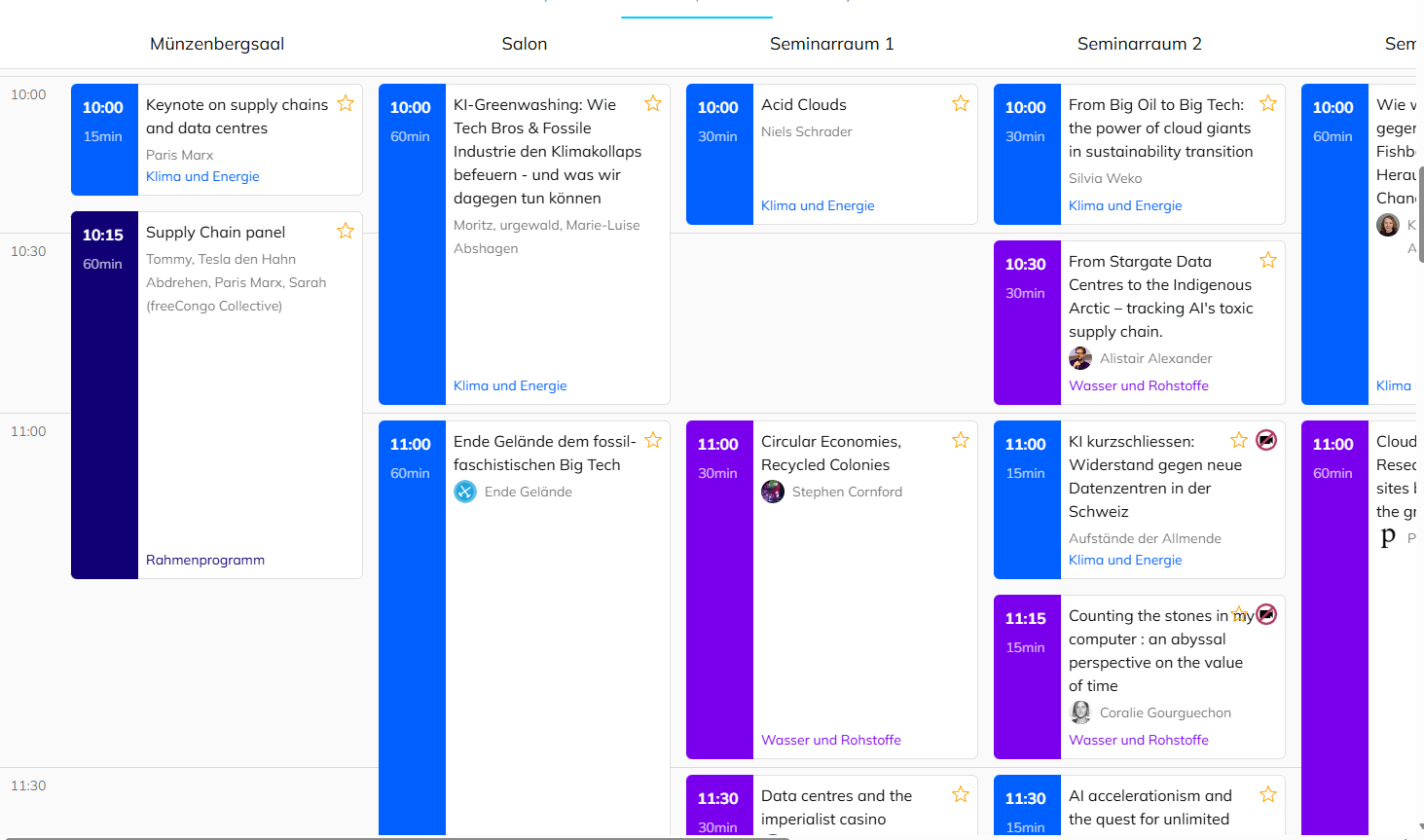Star the KI-Greenwashing talk
This screenshot has height=840, width=1424.
click(653, 104)
